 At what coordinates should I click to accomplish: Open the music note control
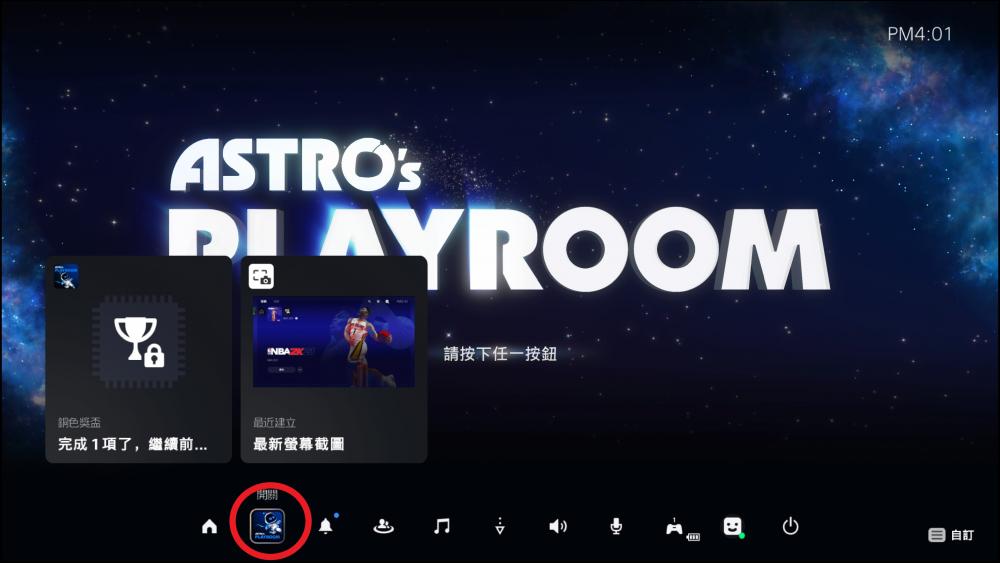click(441, 526)
